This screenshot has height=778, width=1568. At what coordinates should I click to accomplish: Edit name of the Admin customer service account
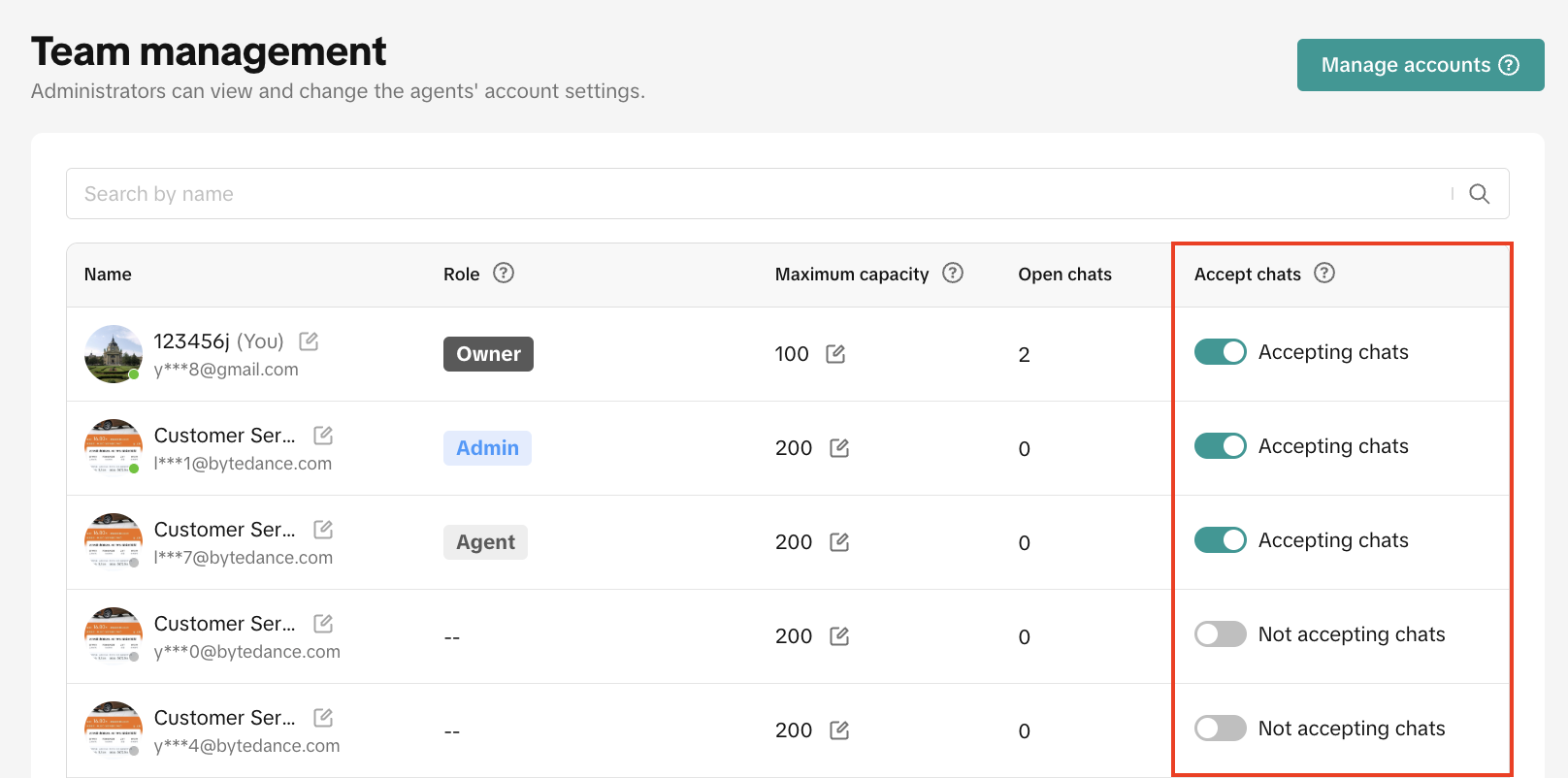[323, 436]
